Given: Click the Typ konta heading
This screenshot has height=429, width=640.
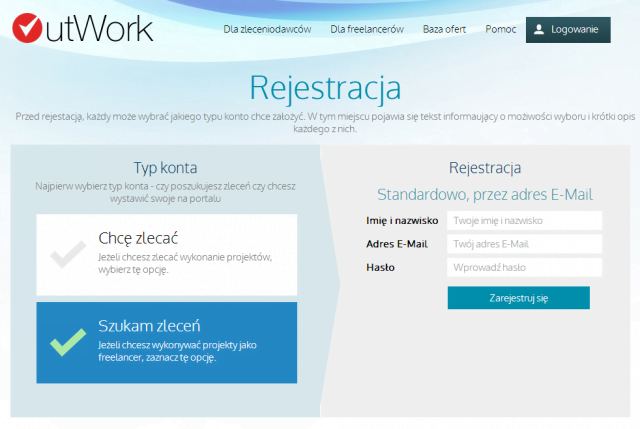Looking at the screenshot, I should tap(166, 168).
